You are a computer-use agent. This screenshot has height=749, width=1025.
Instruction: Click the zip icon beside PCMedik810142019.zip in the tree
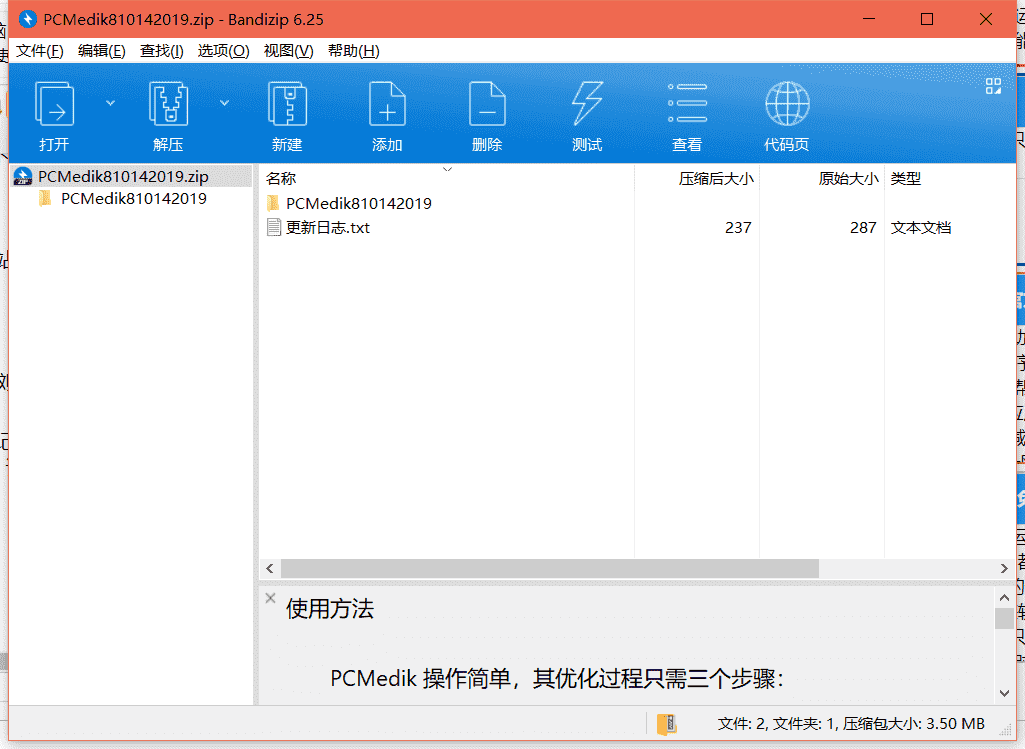pyautogui.click(x=23, y=176)
